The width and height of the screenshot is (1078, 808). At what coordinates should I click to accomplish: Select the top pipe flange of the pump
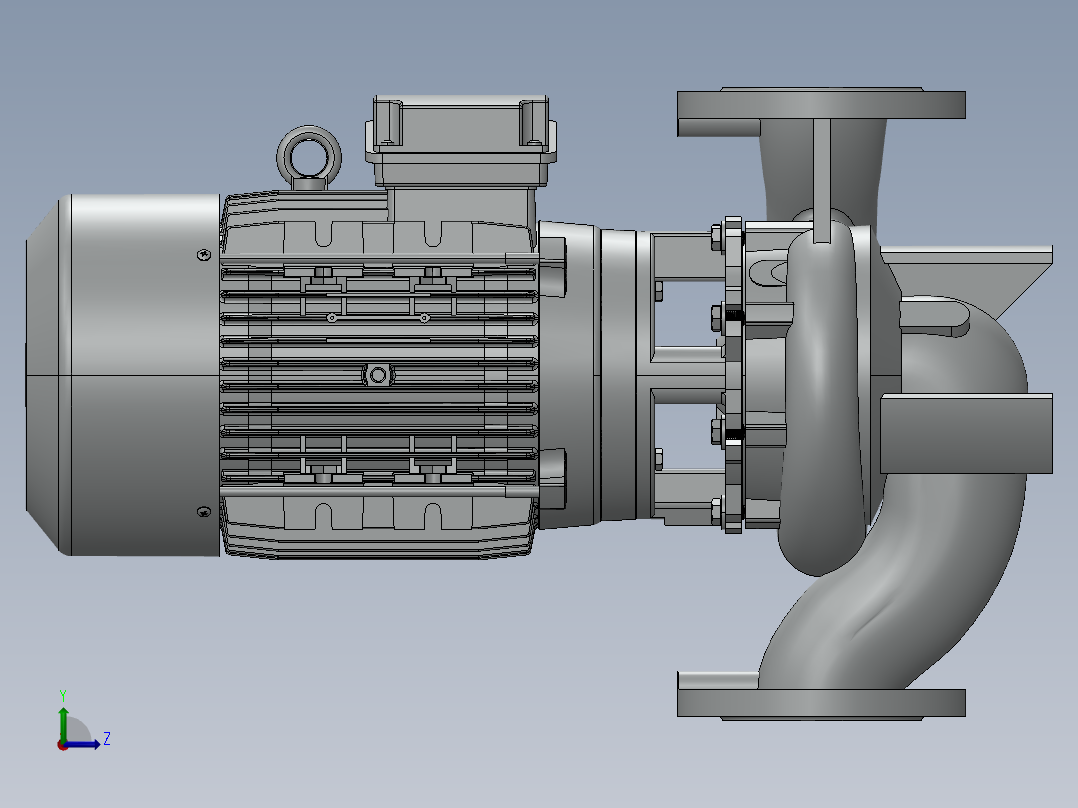click(x=822, y=103)
